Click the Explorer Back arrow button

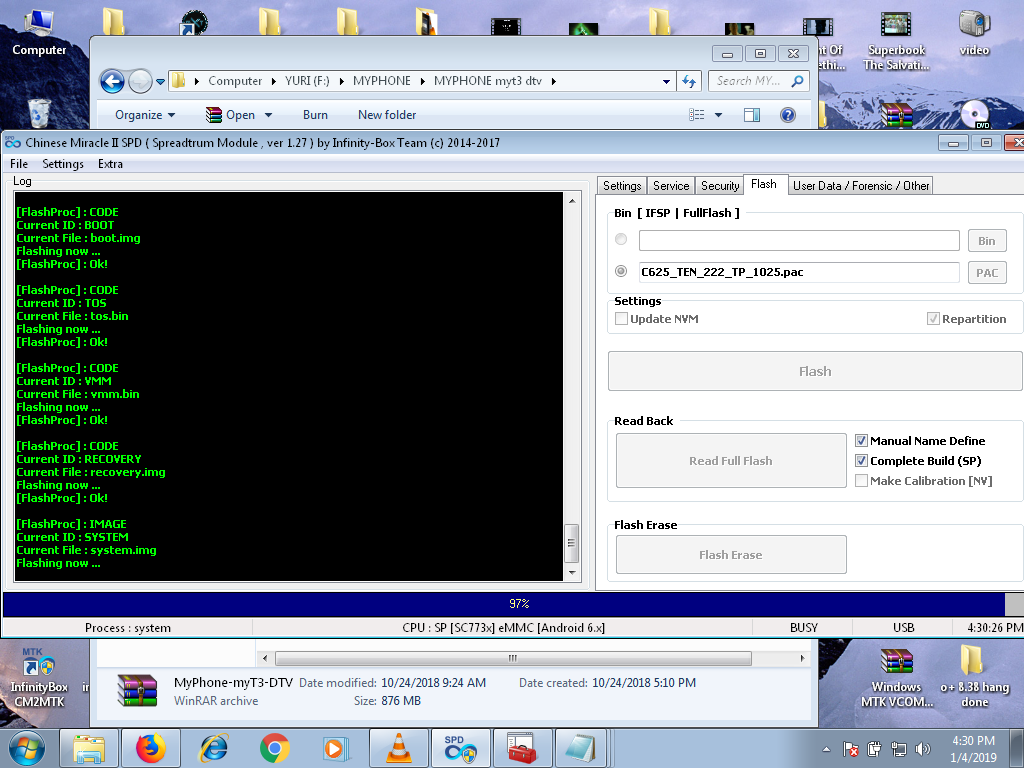112,81
